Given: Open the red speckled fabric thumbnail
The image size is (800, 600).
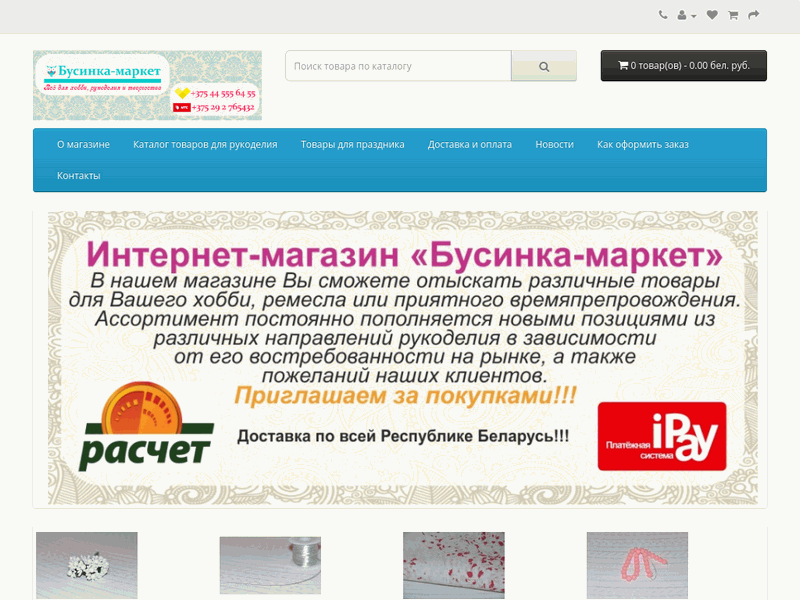Looking at the screenshot, I should tap(454, 565).
